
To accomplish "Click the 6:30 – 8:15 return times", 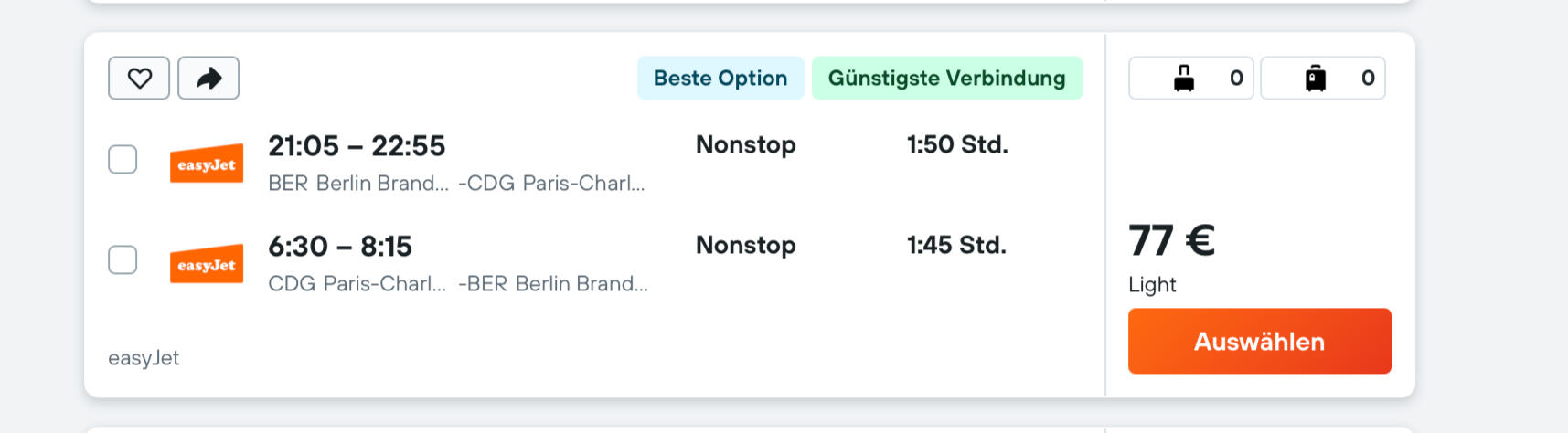I will coord(340,247).
